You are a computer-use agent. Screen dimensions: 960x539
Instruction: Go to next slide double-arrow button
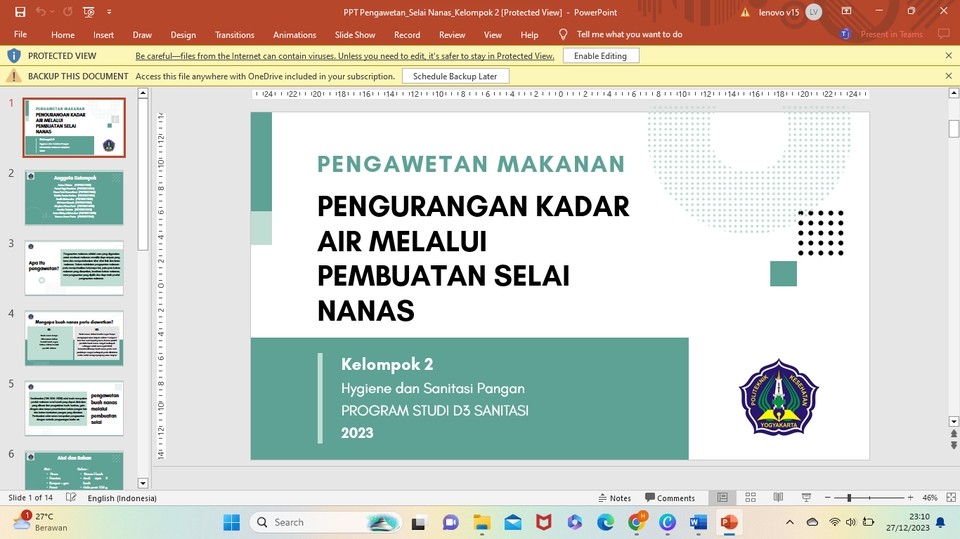[x=953, y=445]
